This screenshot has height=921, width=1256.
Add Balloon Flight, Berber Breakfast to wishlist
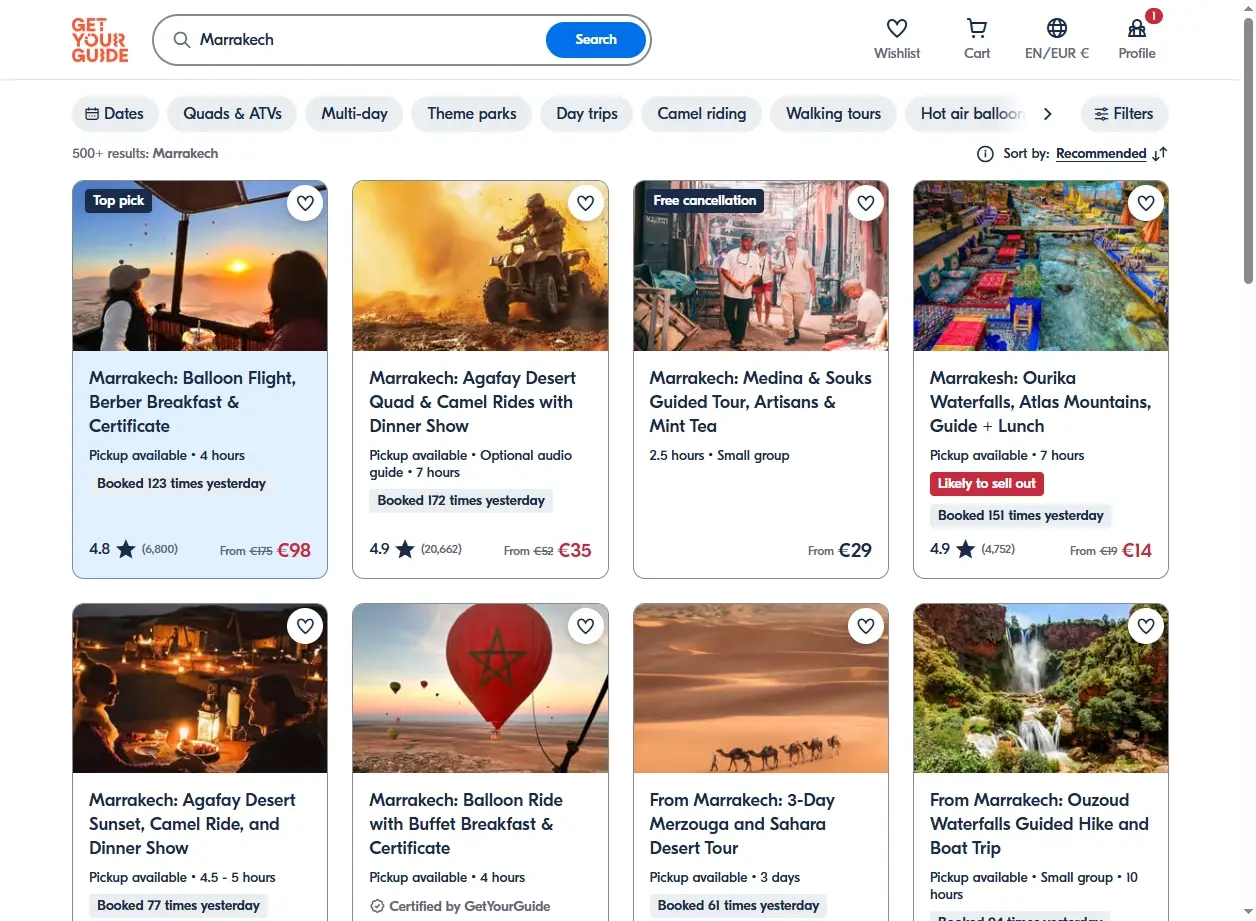tap(305, 203)
